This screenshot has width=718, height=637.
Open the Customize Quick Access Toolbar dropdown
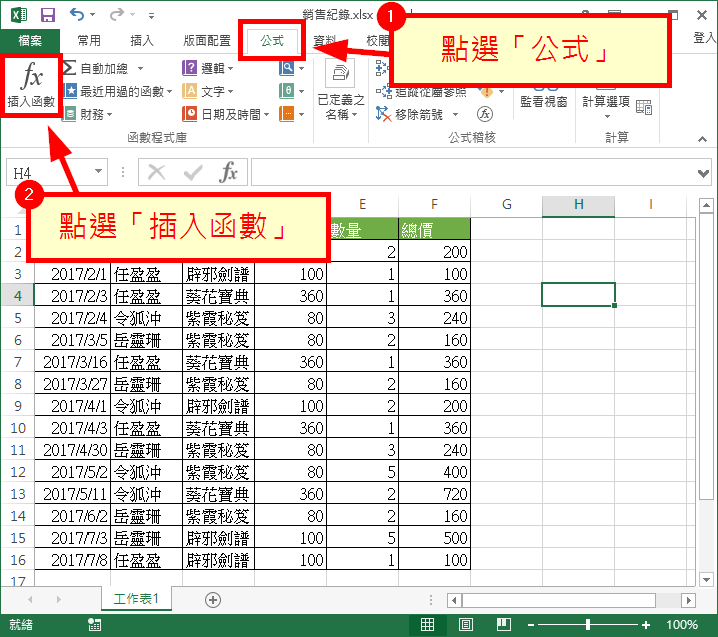[x=151, y=16]
